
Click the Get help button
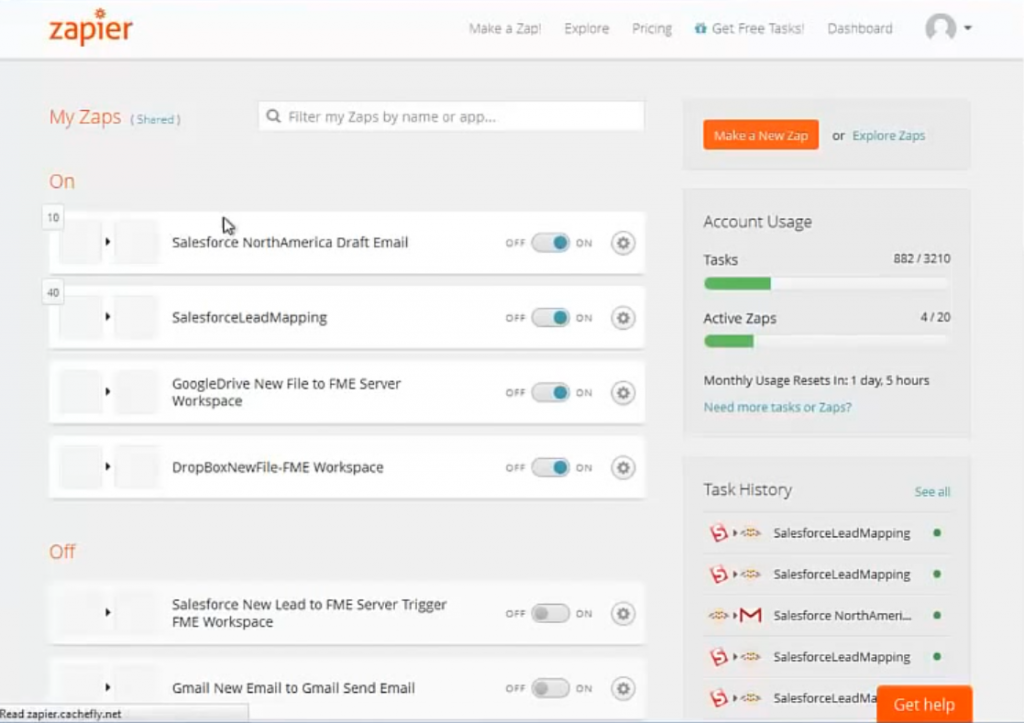pos(924,705)
